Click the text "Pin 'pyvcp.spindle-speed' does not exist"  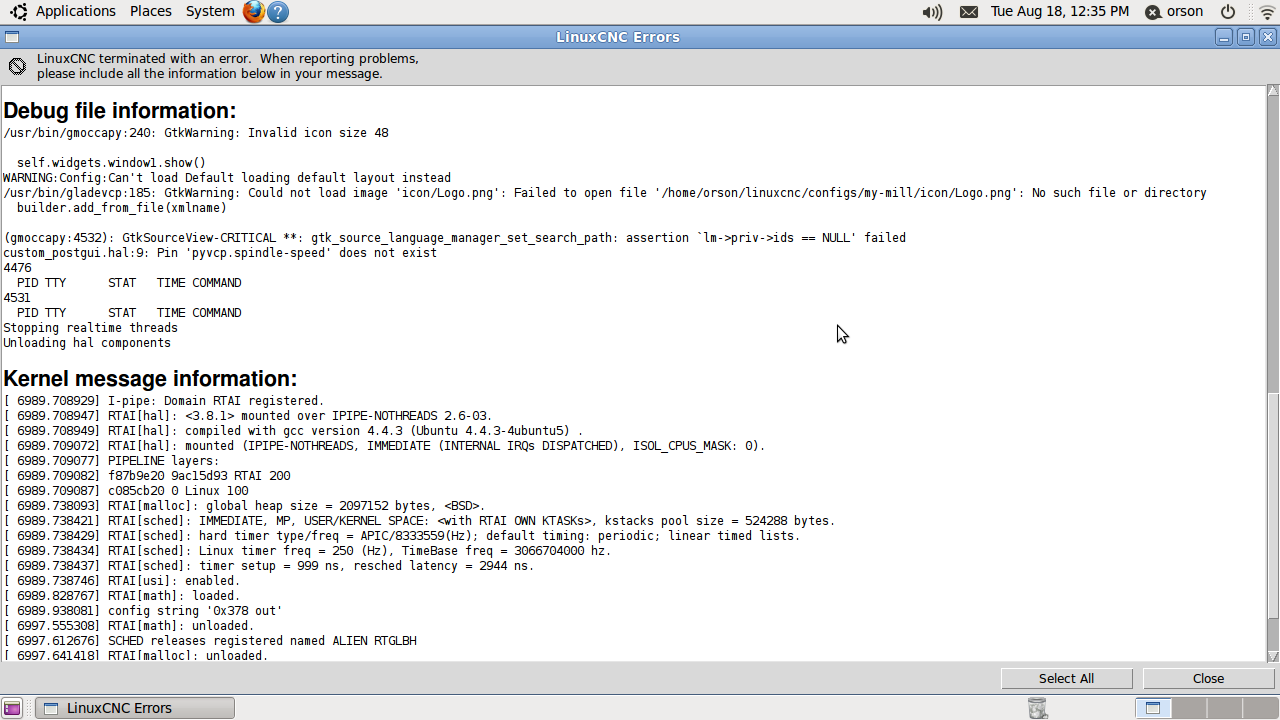pyautogui.click(x=297, y=253)
